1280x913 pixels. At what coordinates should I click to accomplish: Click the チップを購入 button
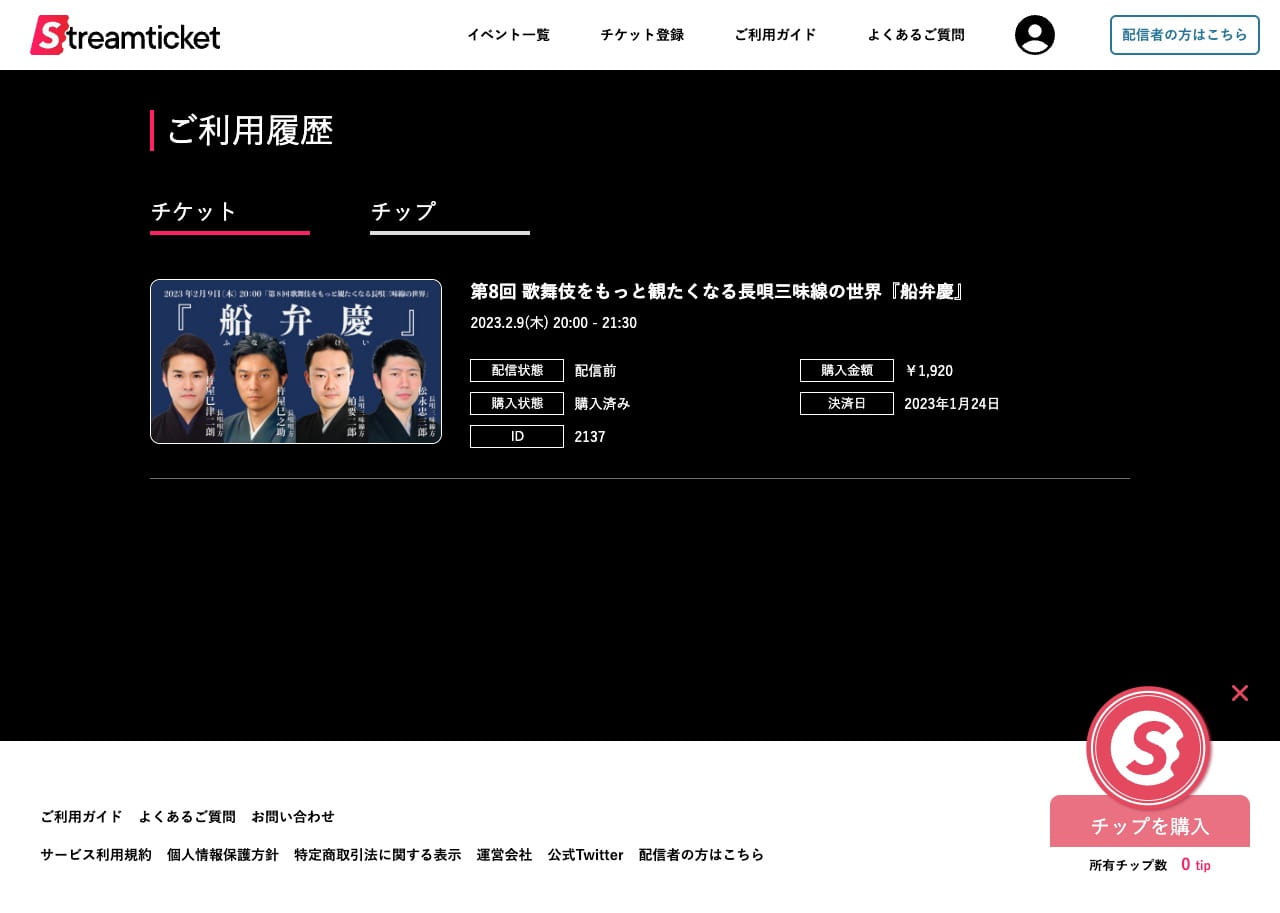point(1150,825)
